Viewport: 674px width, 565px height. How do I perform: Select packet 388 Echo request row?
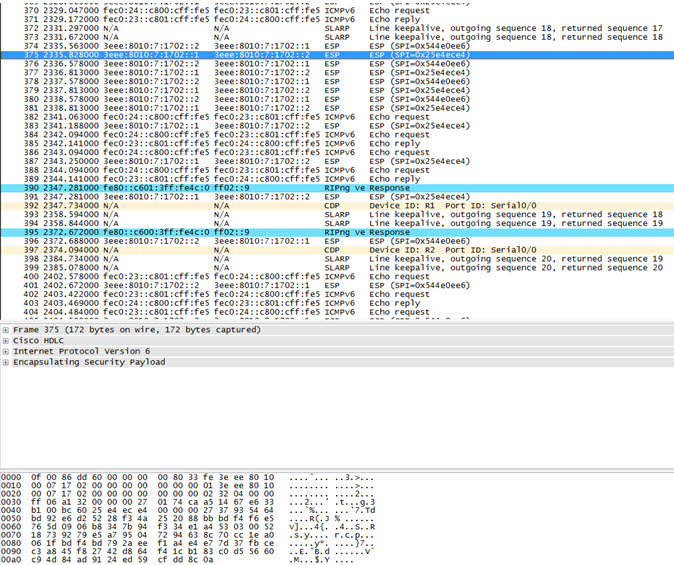(337, 170)
